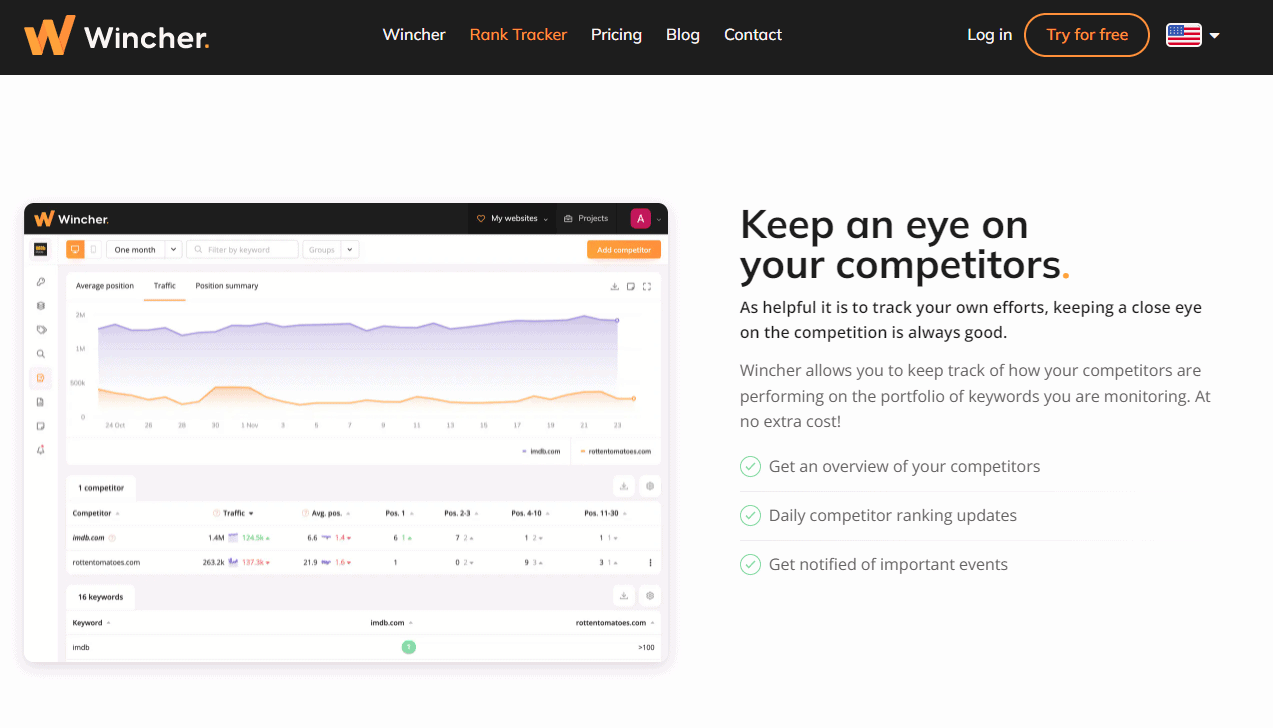The image size is (1273, 728).
Task: Click 'Daily competitor ranking updates' text
Action: coord(892,516)
